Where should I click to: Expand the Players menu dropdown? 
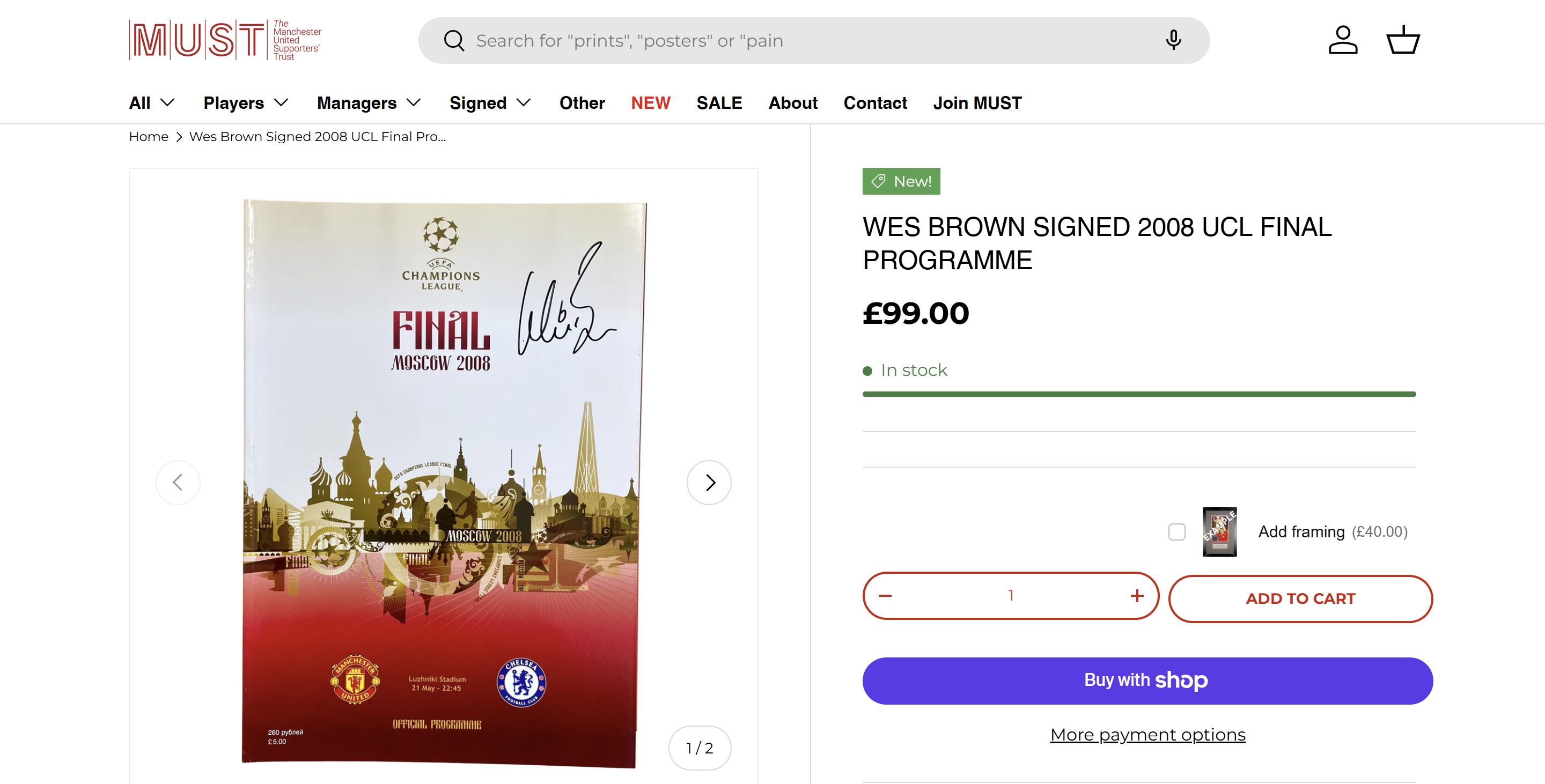pyautogui.click(x=246, y=103)
